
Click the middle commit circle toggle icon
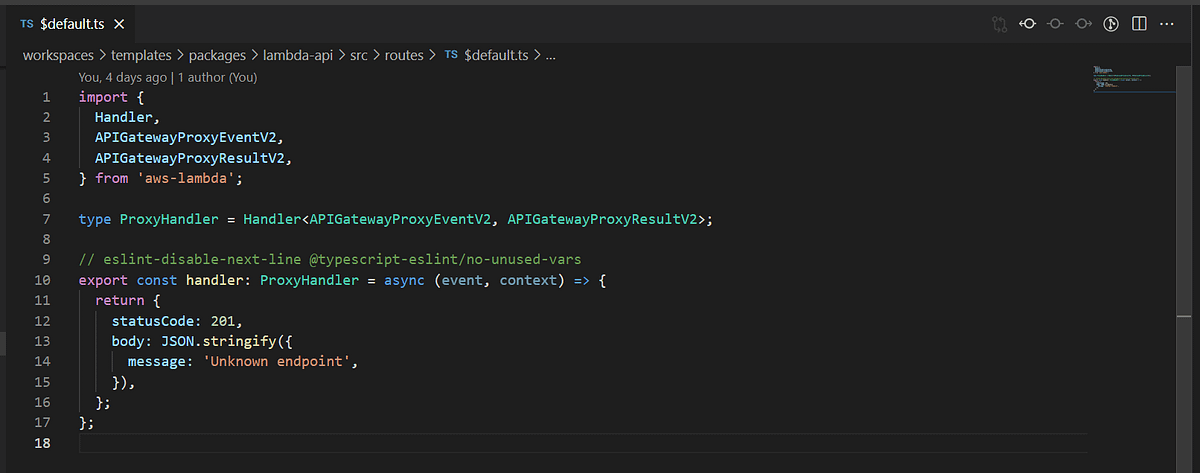(x=1054, y=23)
